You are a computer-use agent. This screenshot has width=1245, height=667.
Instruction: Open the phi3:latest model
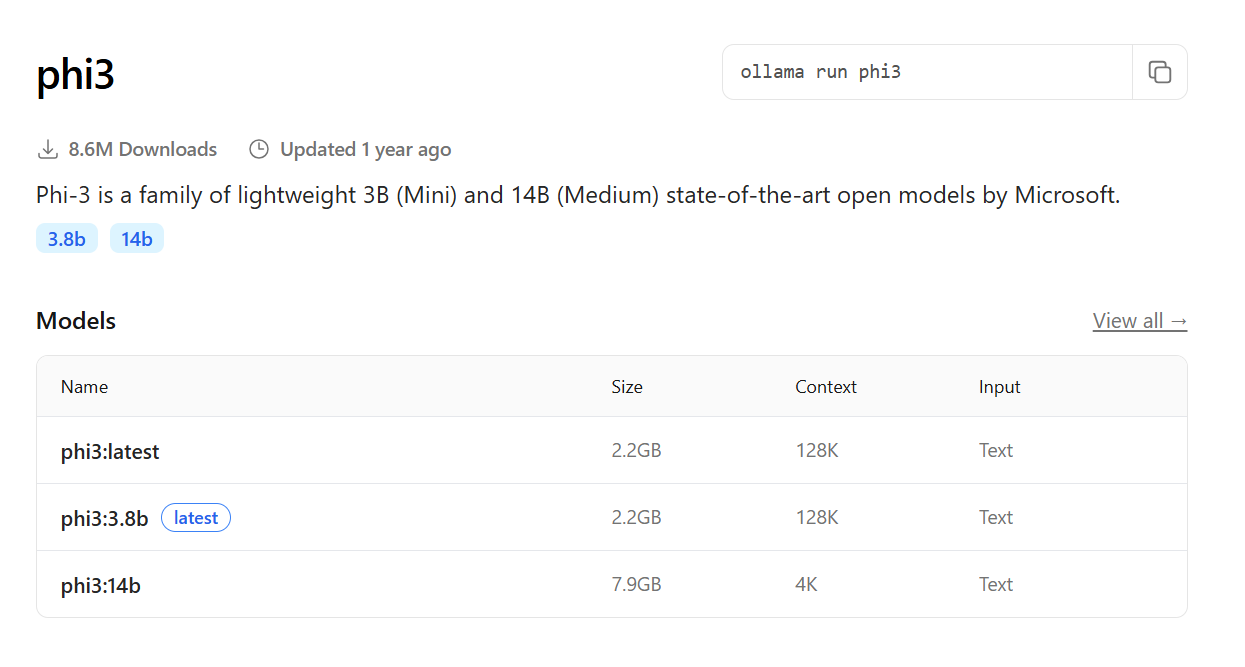pyautogui.click(x=110, y=452)
